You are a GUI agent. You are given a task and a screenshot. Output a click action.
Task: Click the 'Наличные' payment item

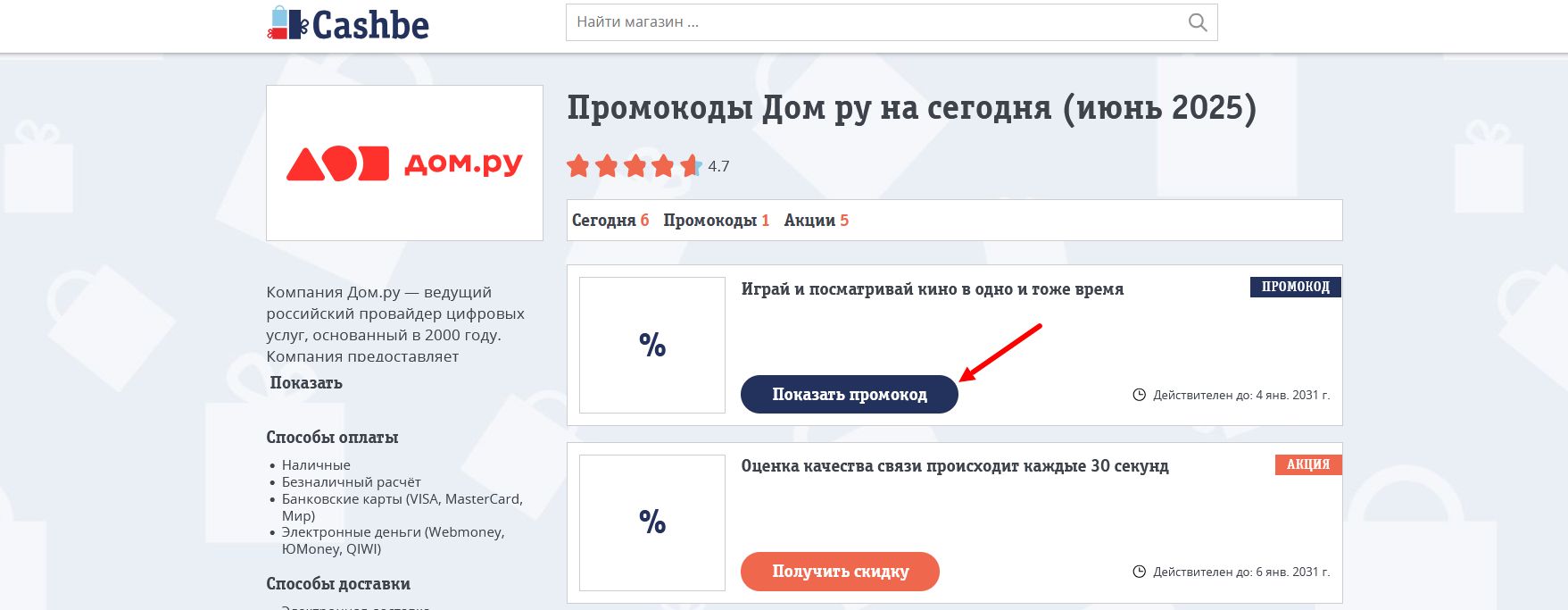click(316, 465)
